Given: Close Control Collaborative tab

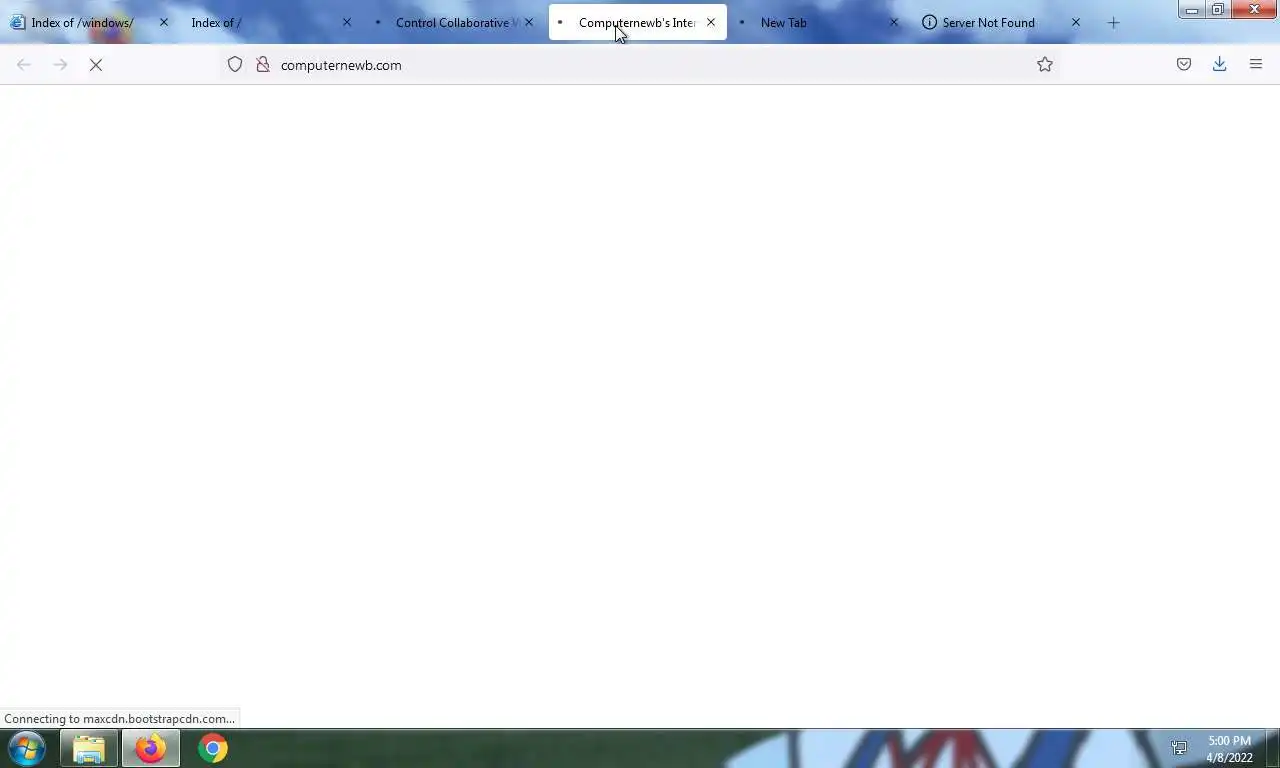Looking at the screenshot, I should (x=529, y=22).
